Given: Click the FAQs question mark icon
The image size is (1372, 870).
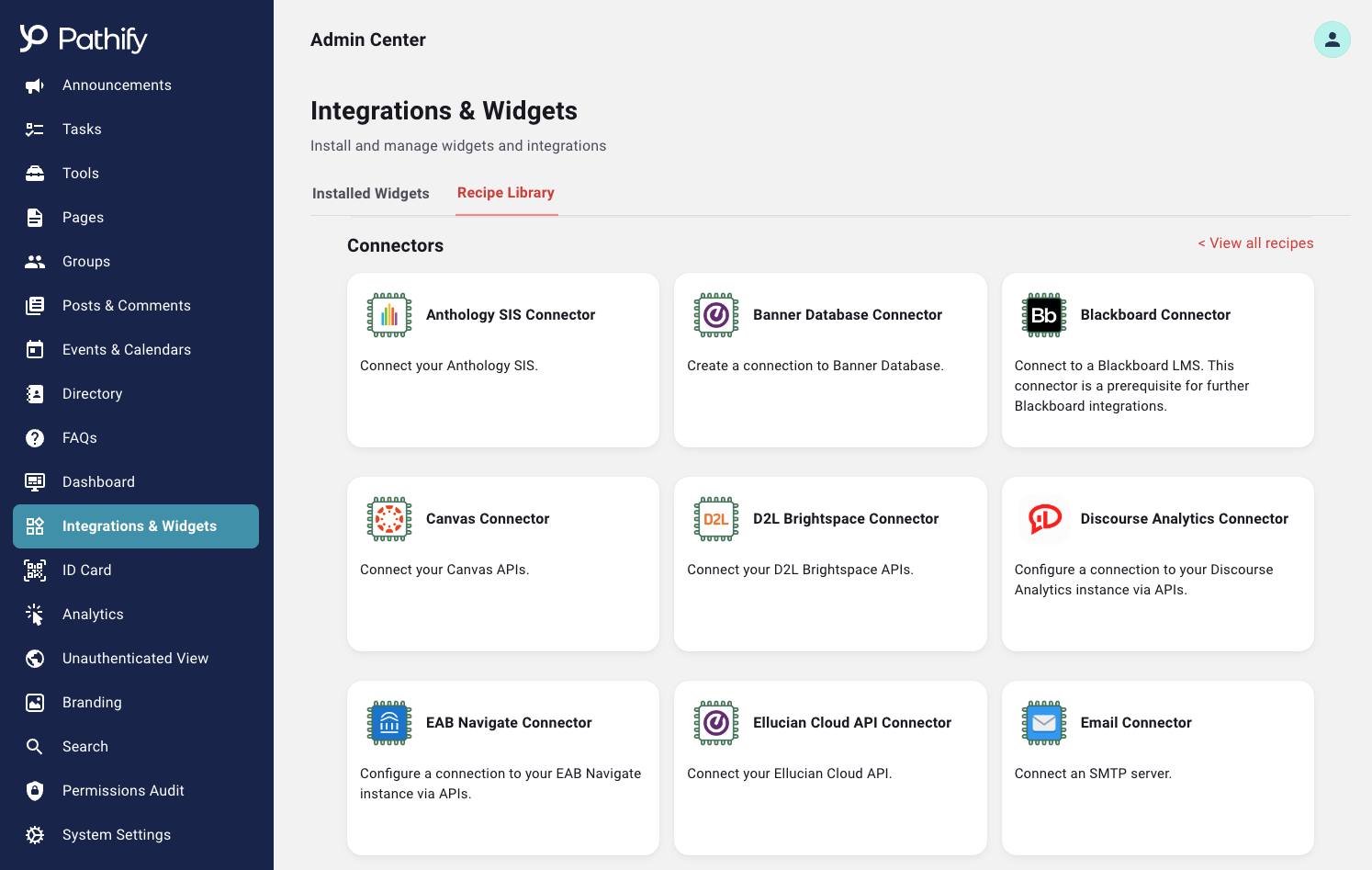Looking at the screenshot, I should (x=35, y=438).
